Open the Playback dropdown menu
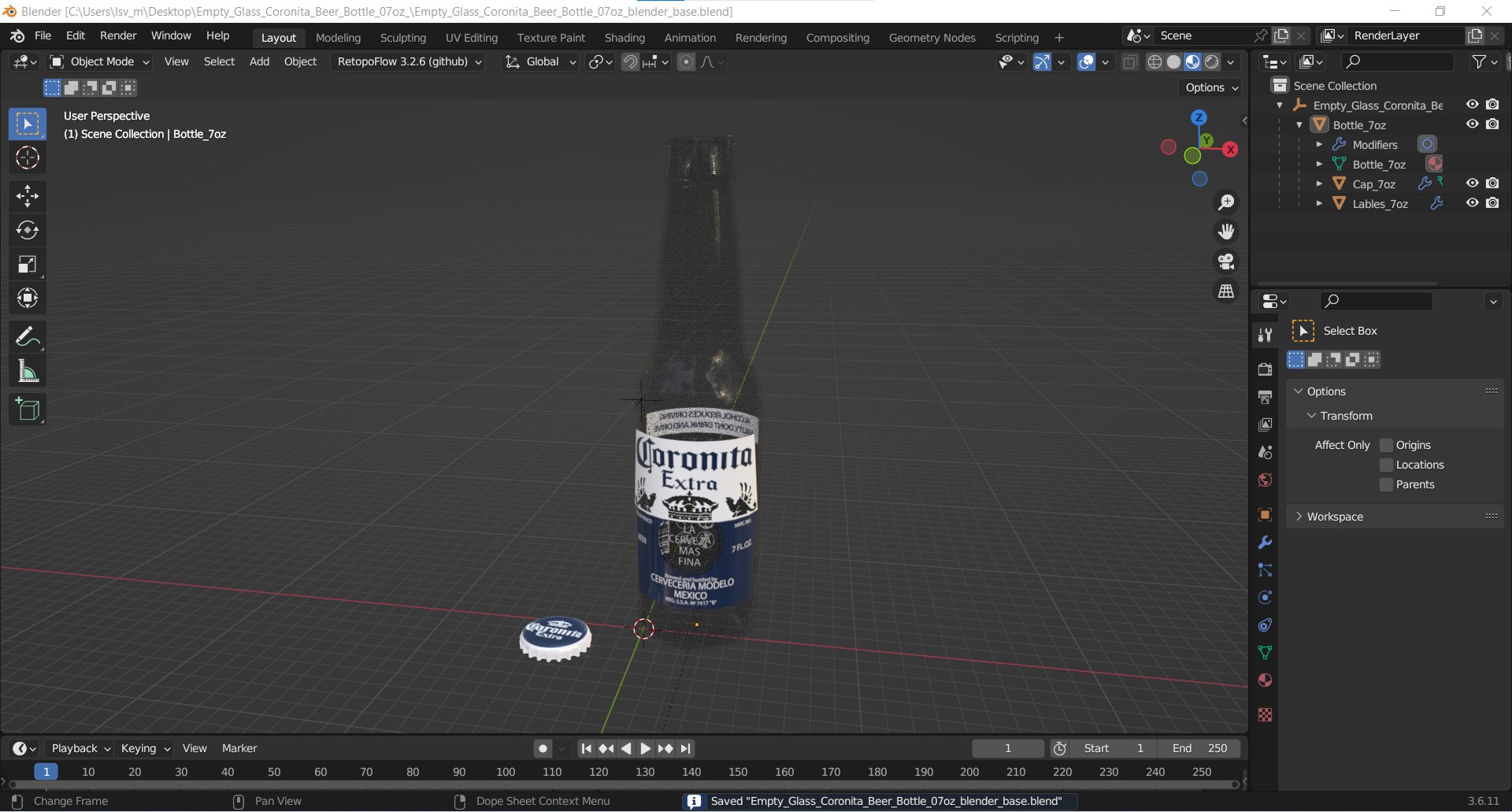Screen dimensions: 1512x812 [80, 748]
